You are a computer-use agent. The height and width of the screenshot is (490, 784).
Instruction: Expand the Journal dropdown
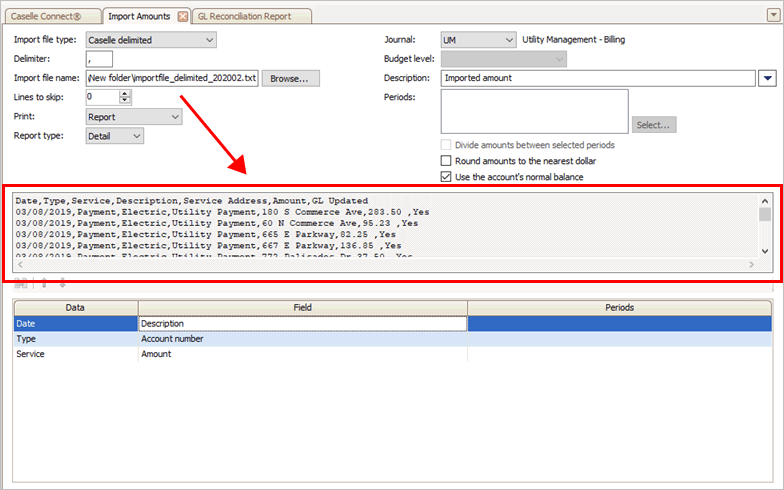point(509,40)
